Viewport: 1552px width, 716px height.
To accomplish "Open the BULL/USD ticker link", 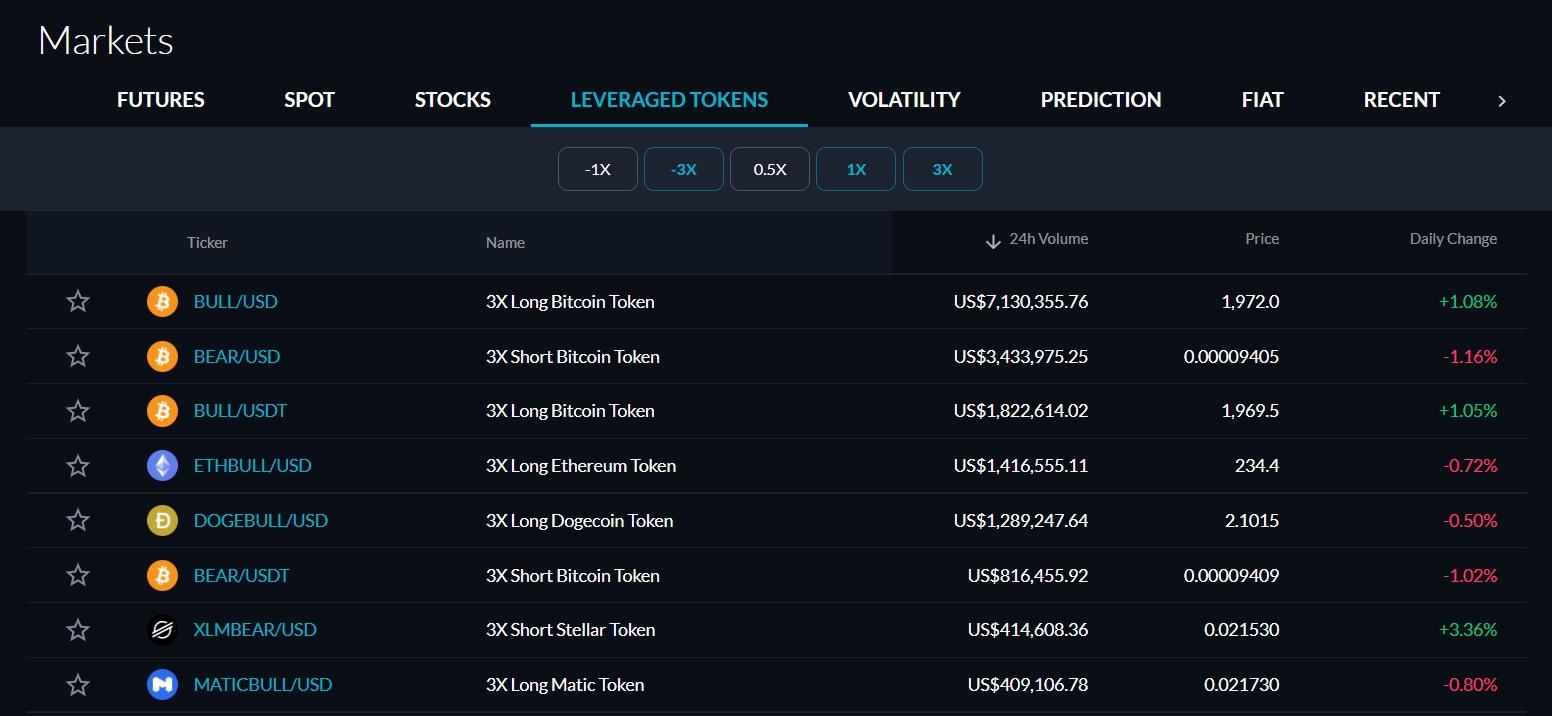I will (x=235, y=301).
